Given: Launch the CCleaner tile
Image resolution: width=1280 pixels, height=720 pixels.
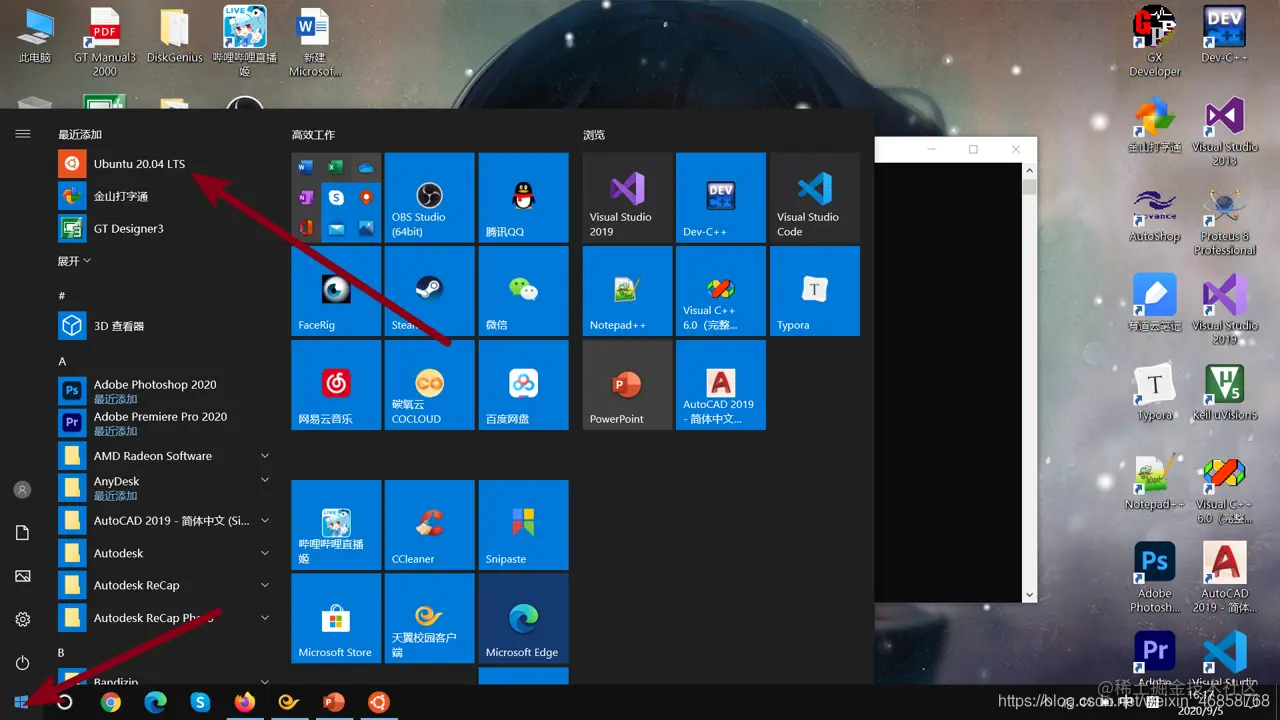Looking at the screenshot, I should 429,525.
